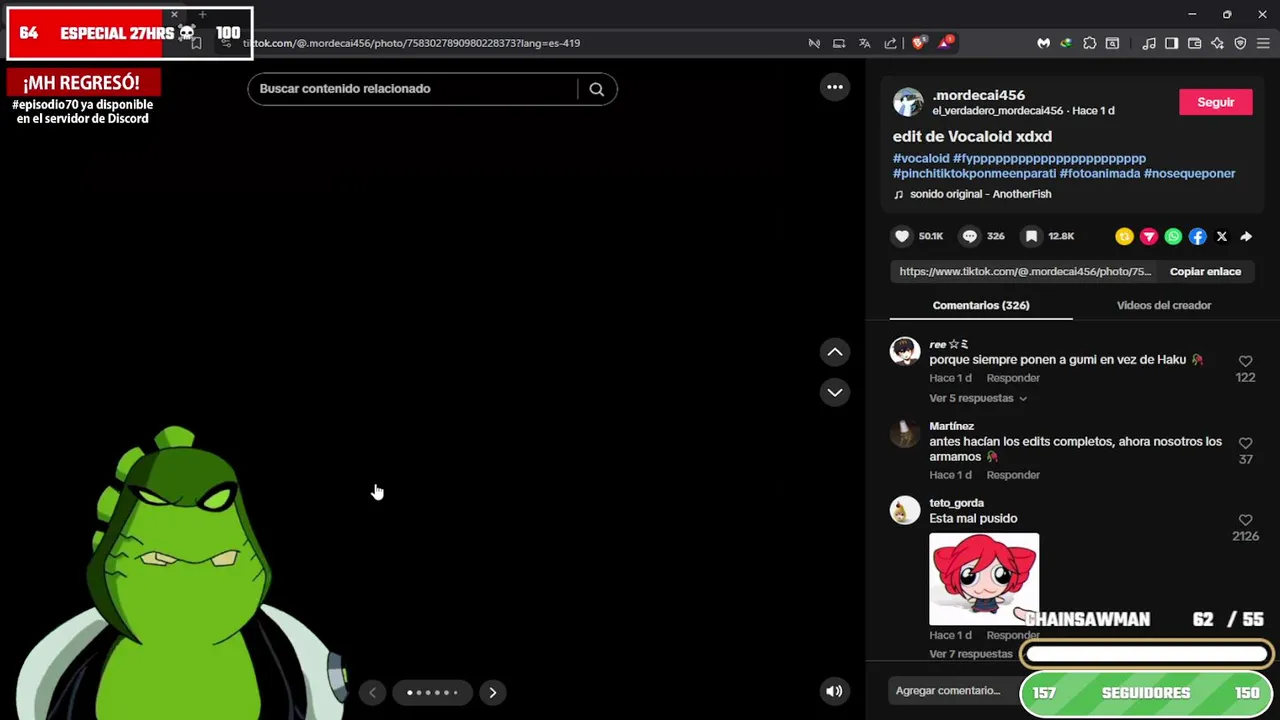Screen dimensions: 1280x720
Task: Click the translate page icon in address bar
Action: [x=865, y=43]
